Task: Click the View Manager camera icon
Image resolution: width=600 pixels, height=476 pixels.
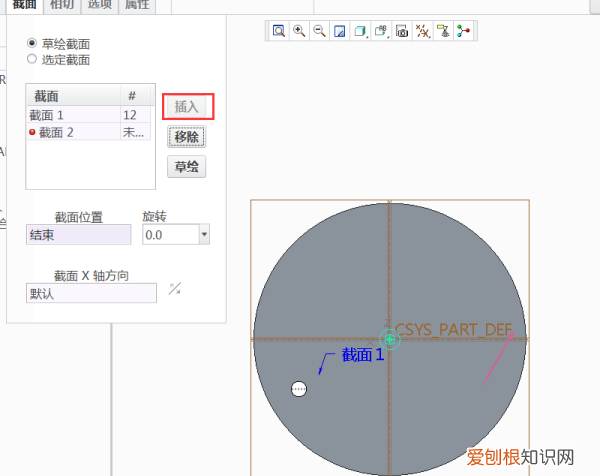Action: click(402, 31)
